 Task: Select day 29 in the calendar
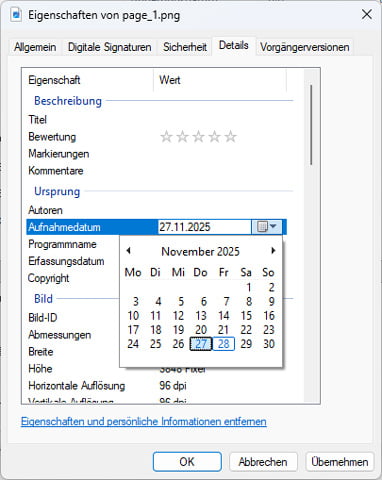tap(246, 344)
